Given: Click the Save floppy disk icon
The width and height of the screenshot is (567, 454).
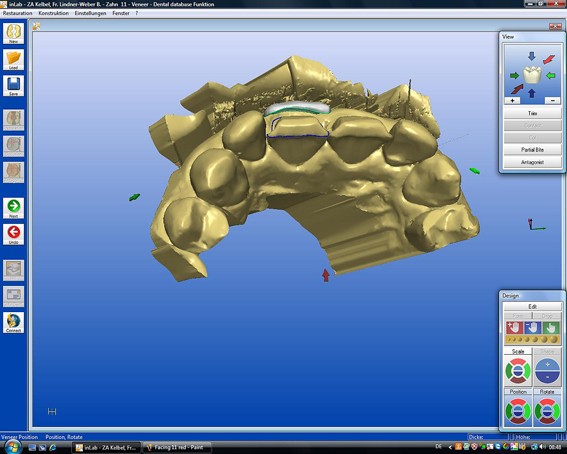Looking at the screenshot, I should tap(13, 86).
